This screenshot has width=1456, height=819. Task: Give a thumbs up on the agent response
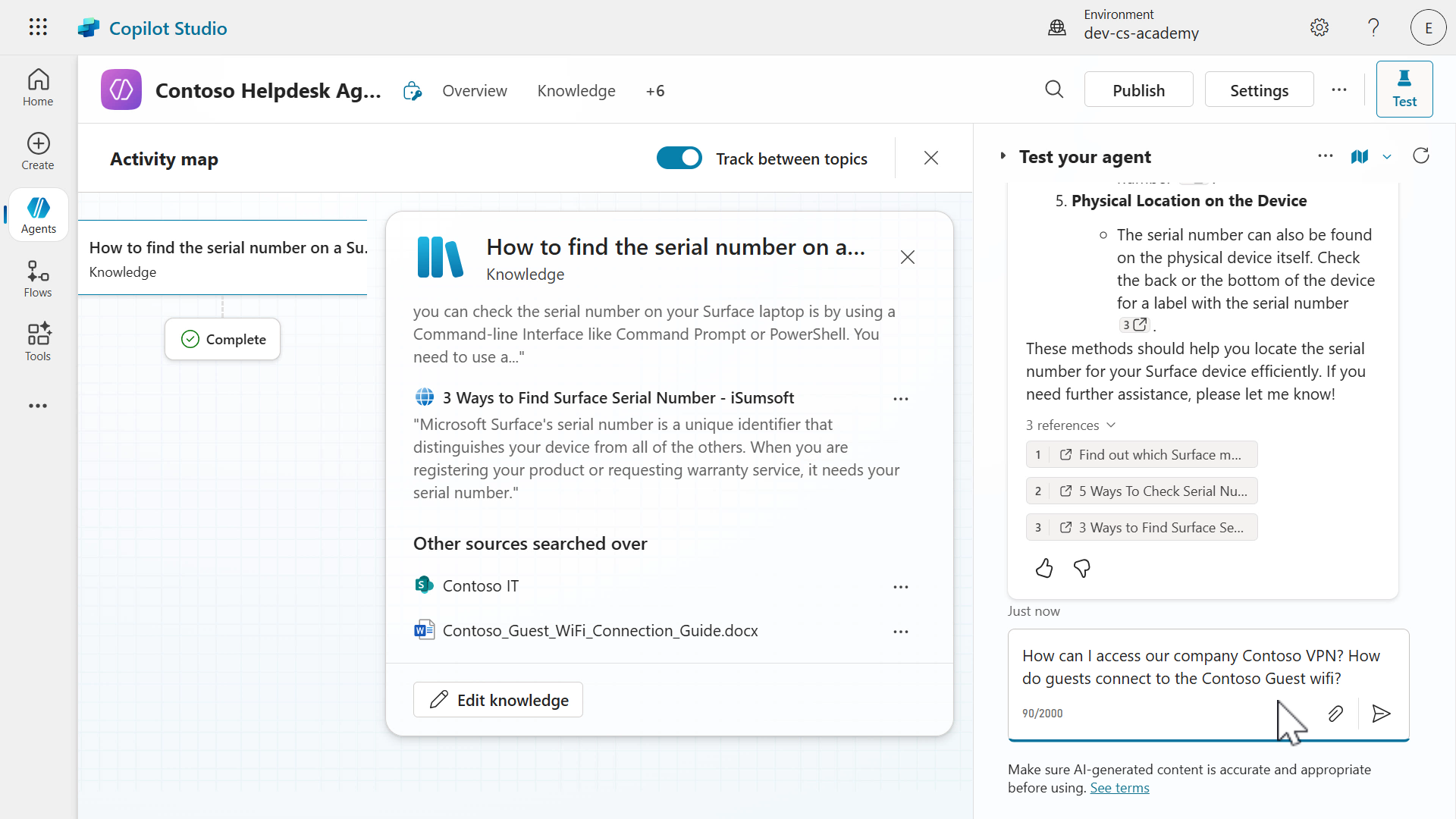pos(1043,568)
